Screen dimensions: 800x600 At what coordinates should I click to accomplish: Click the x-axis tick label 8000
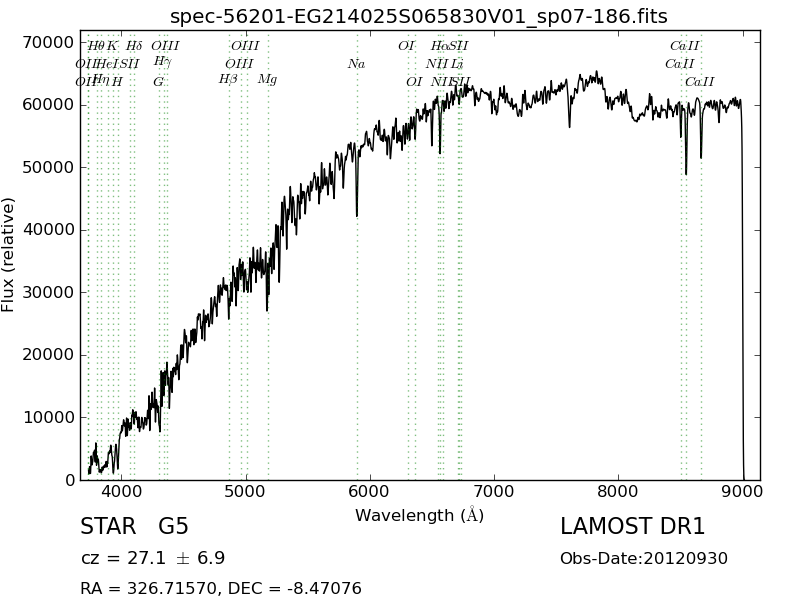pos(618,492)
